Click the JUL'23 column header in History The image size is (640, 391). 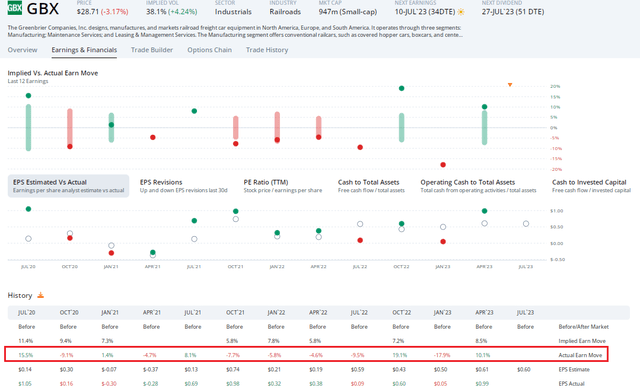(525, 312)
